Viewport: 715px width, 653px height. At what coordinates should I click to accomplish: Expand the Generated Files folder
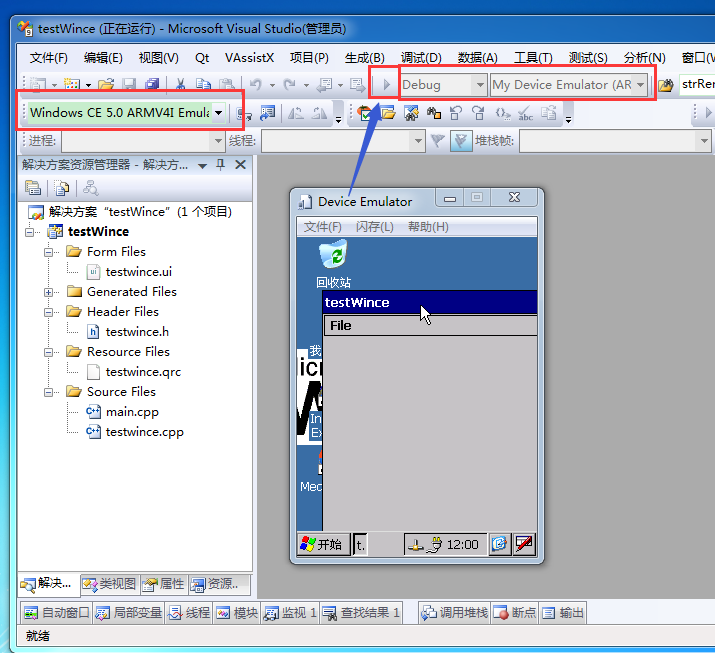(48, 292)
